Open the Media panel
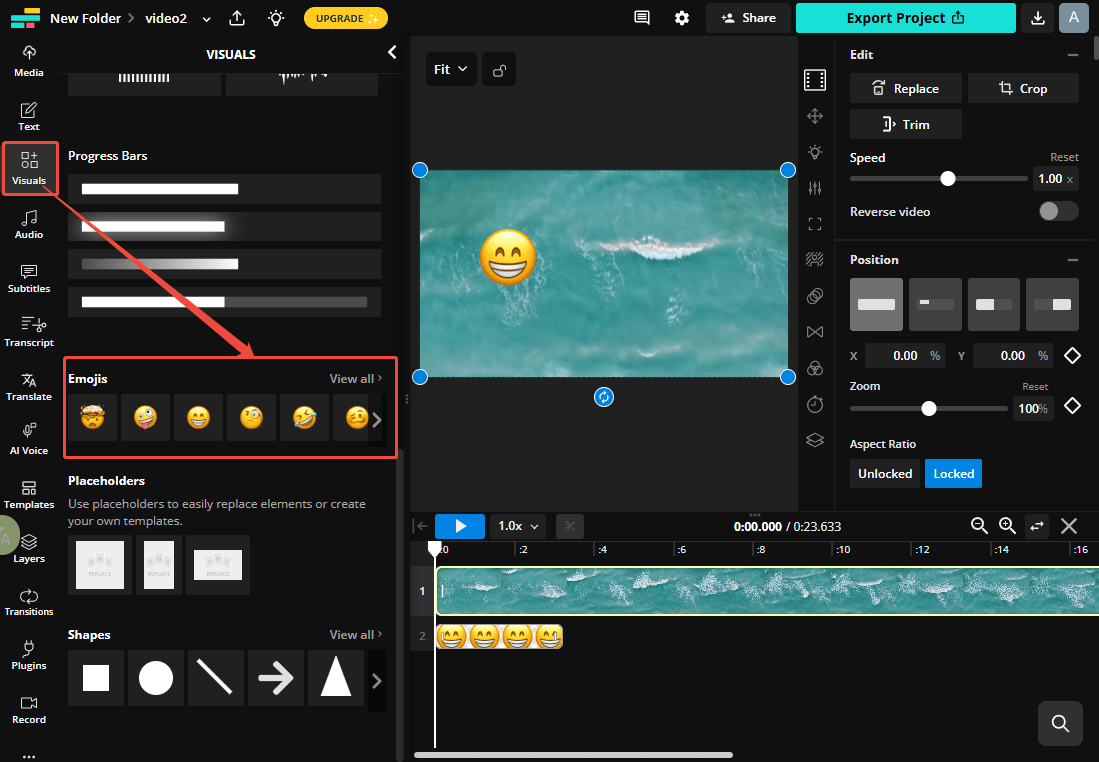 (28, 60)
